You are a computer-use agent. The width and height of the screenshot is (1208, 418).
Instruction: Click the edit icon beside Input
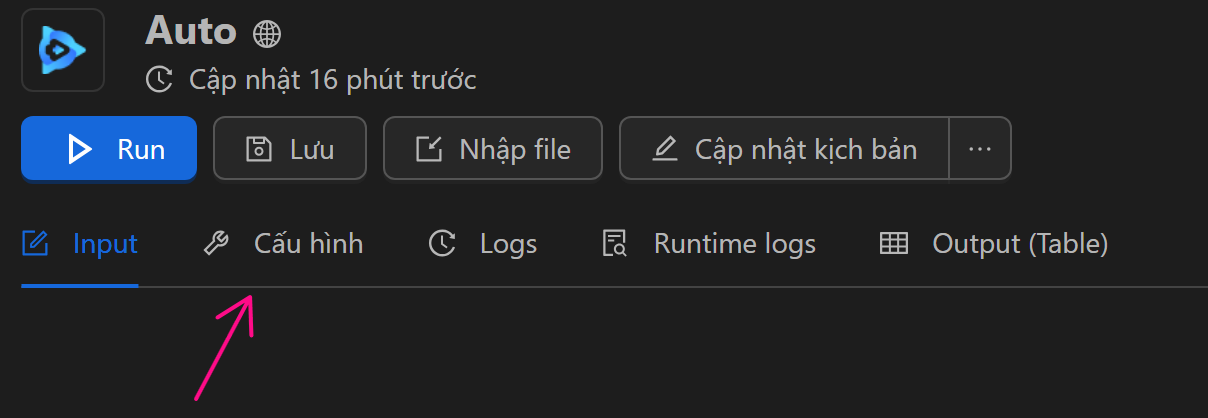click(36, 243)
